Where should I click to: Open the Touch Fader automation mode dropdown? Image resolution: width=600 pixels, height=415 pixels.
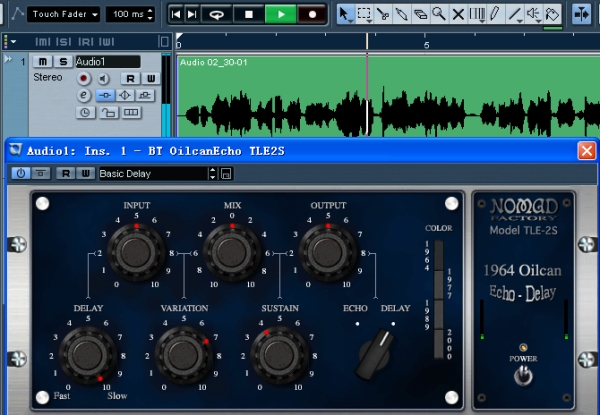[64, 14]
